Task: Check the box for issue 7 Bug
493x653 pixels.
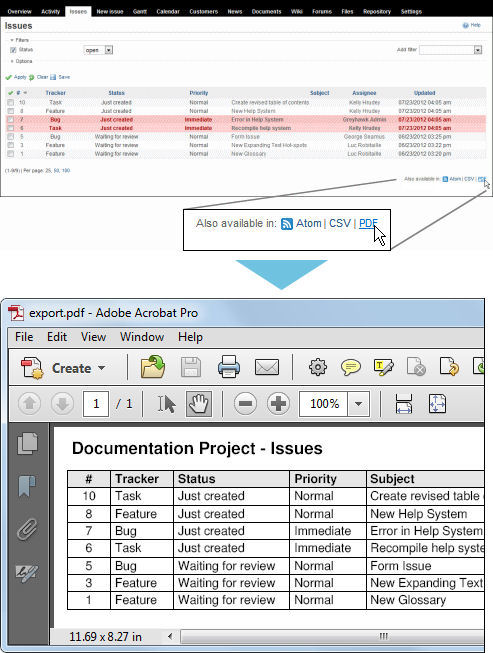Action: tap(11, 120)
